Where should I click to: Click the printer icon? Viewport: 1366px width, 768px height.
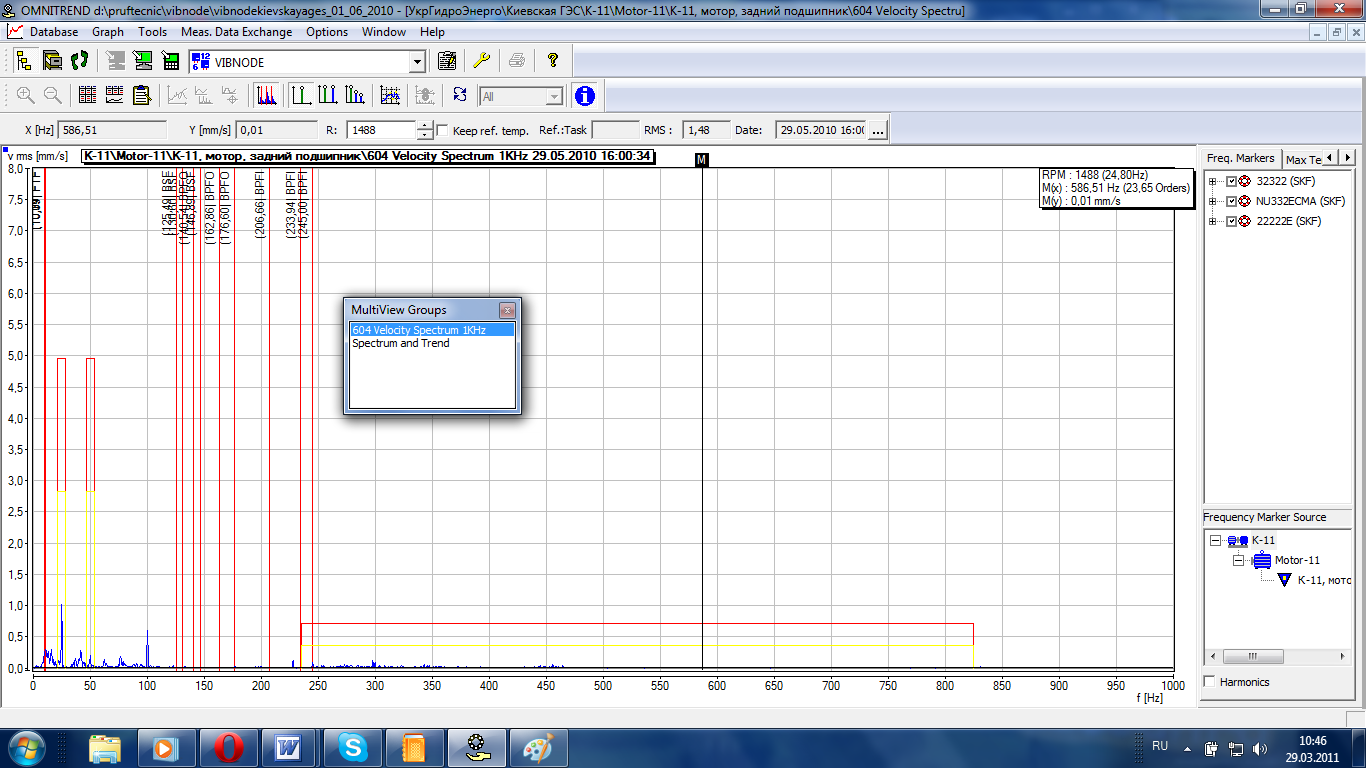click(517, 61)
